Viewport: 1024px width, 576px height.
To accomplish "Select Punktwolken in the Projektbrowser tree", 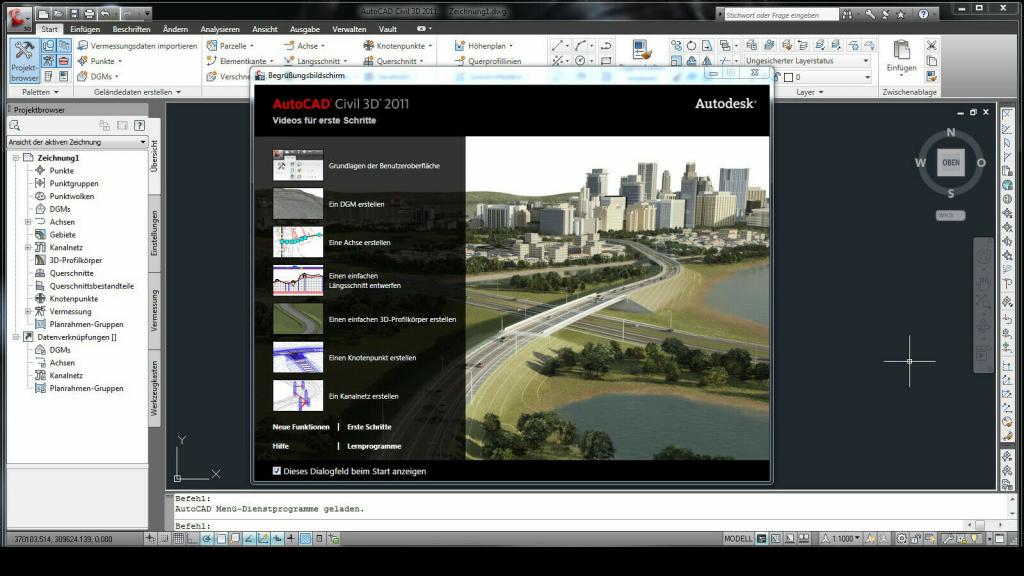I will point(72,197).
